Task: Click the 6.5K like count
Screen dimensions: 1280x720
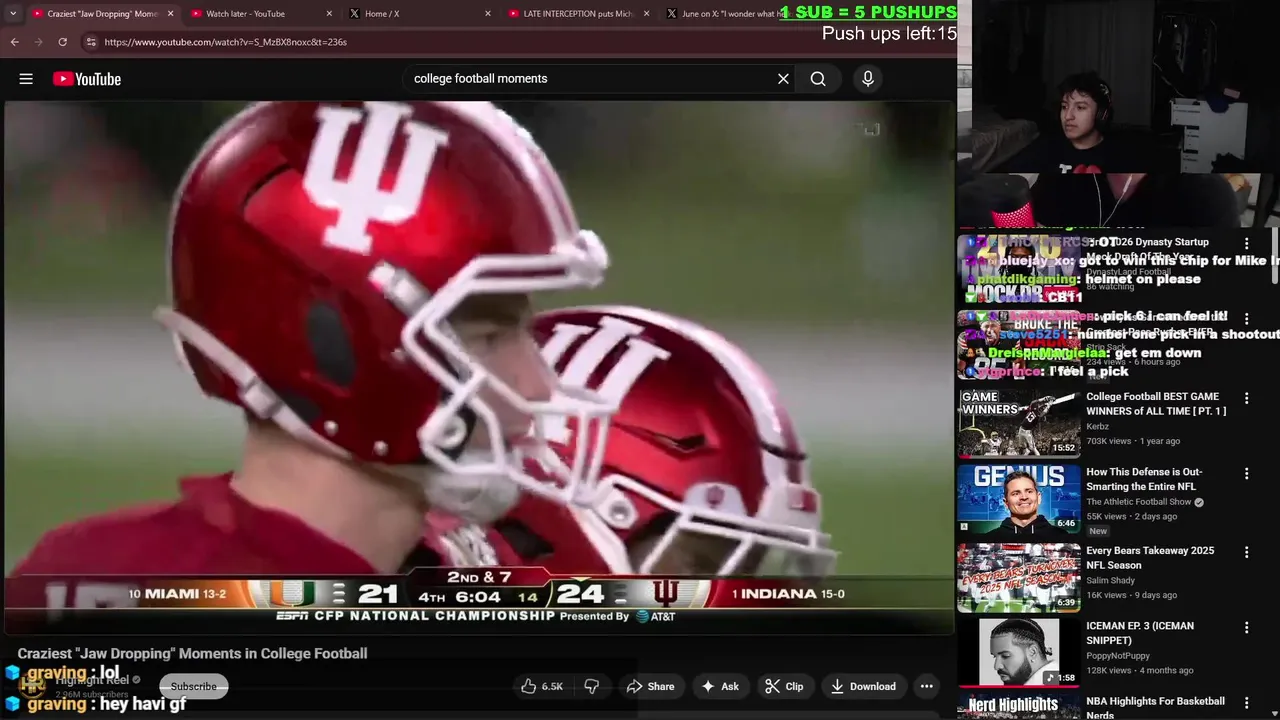Action: (552, 687)
